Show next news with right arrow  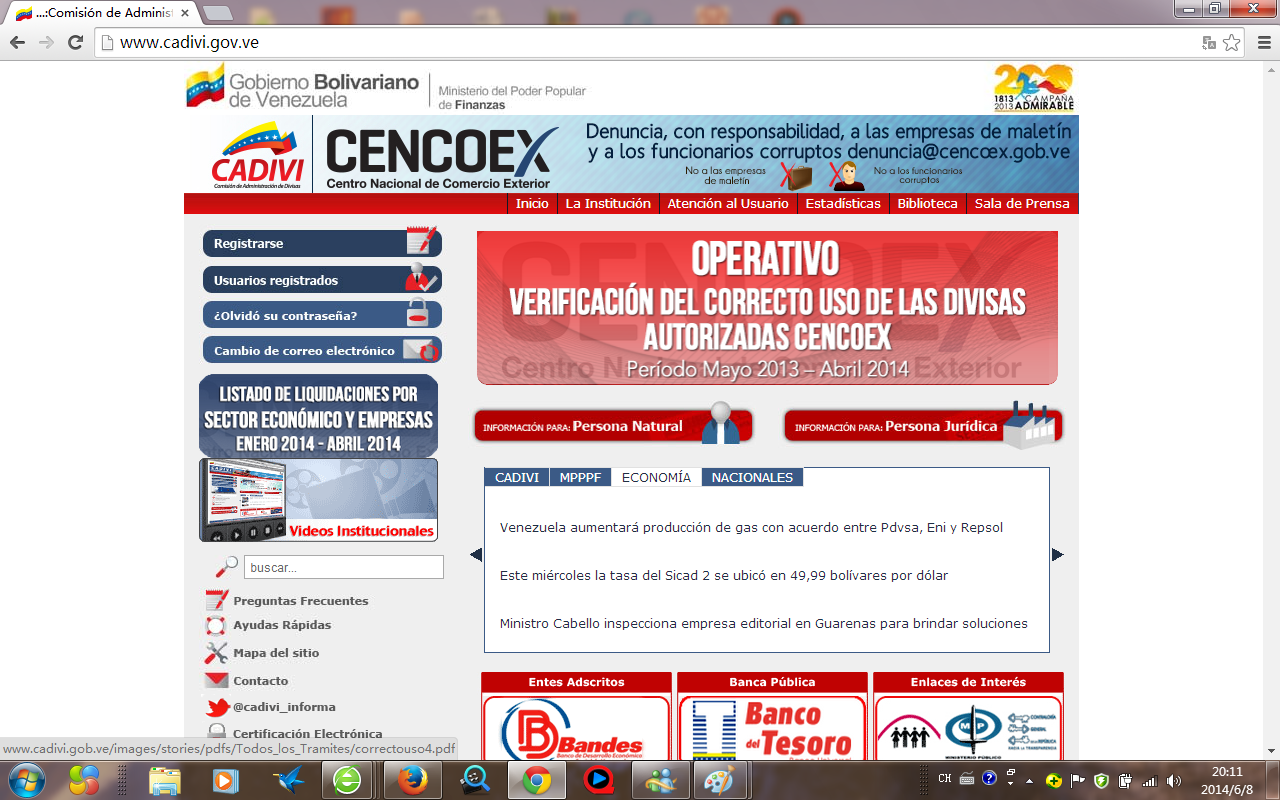click(1057, 554)
